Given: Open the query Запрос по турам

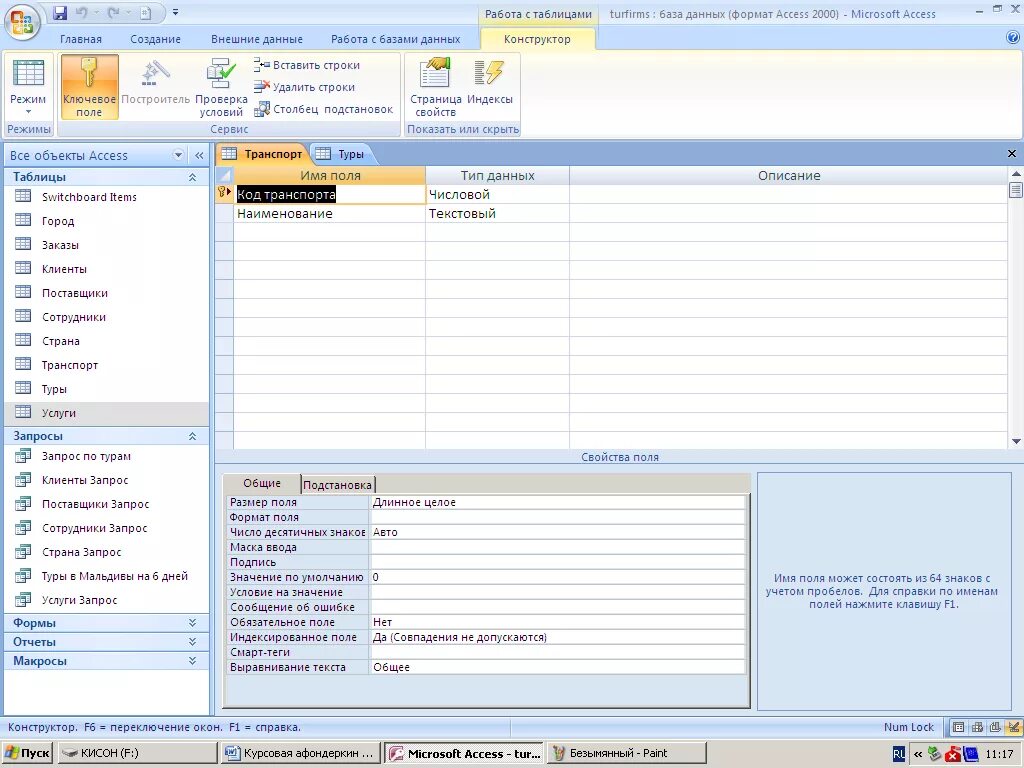Looking at the screenshot, I should pyautogui.click(x=86, y=456).
